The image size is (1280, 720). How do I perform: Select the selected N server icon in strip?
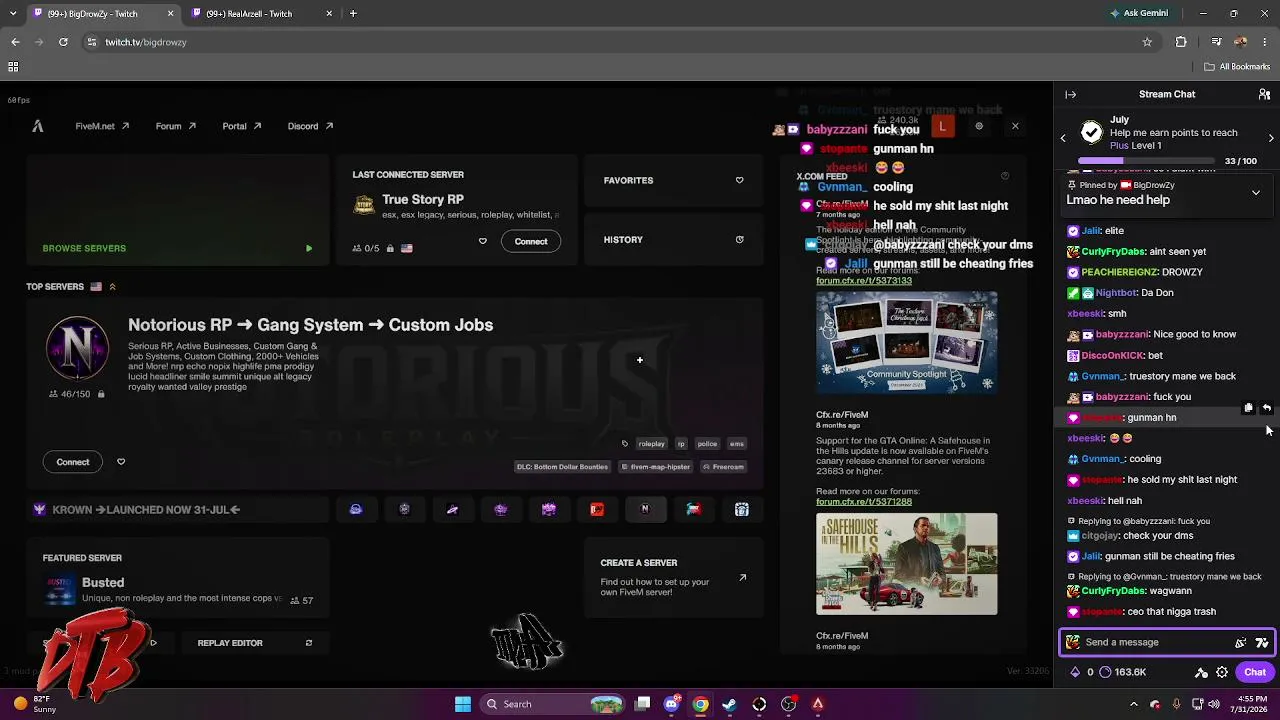[645, 509]
